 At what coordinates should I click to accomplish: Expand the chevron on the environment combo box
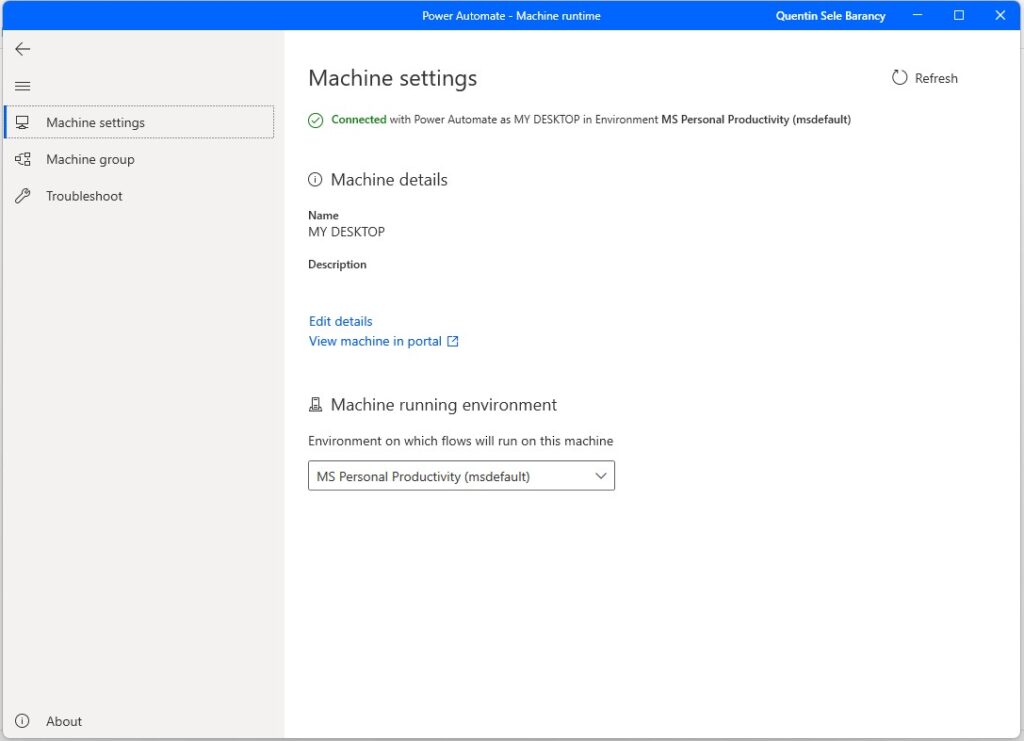point(600,475)
